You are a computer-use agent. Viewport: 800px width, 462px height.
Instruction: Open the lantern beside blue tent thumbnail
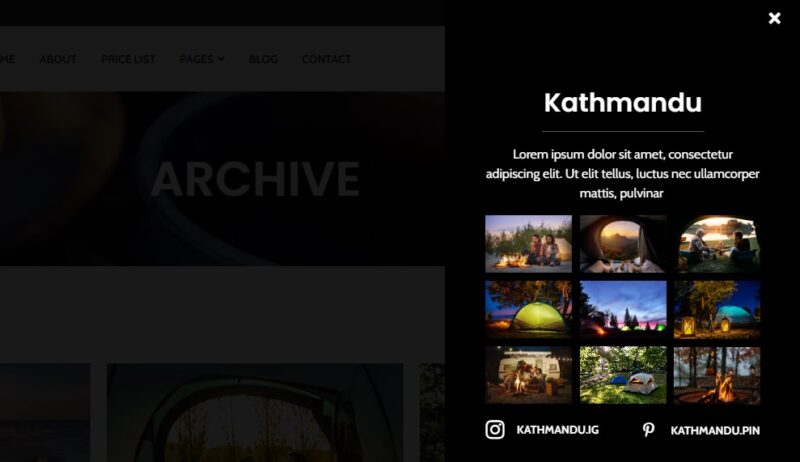point(716,309)
